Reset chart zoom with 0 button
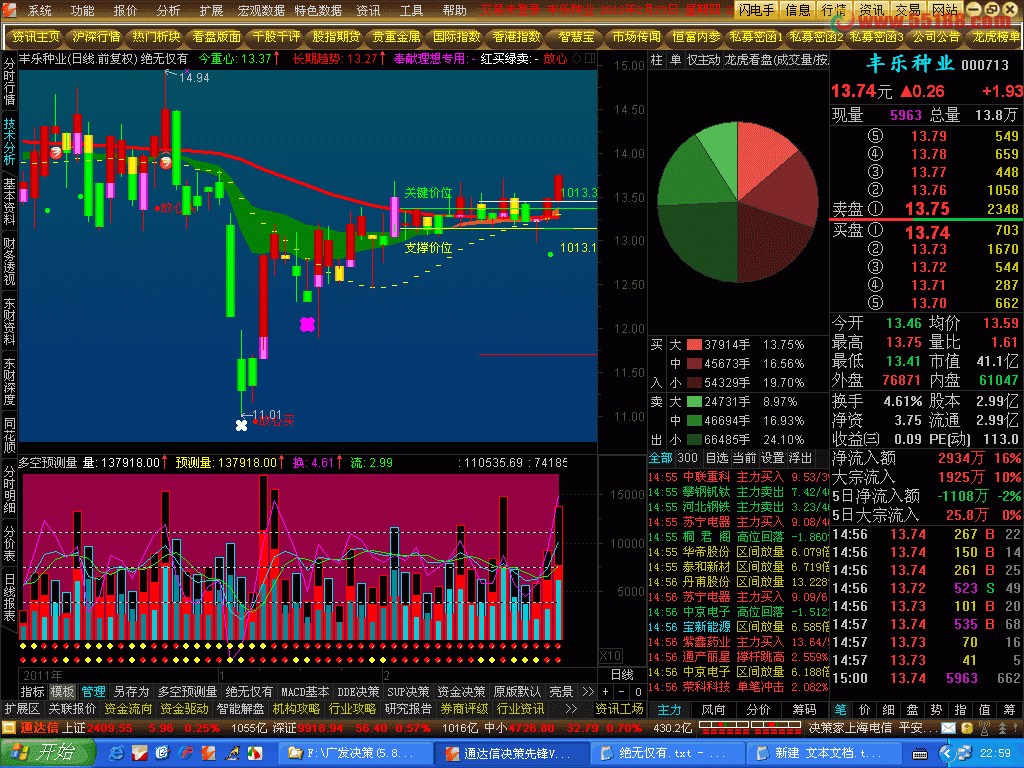The width and height of the screenshot is (1024, 768). point(638,692)
